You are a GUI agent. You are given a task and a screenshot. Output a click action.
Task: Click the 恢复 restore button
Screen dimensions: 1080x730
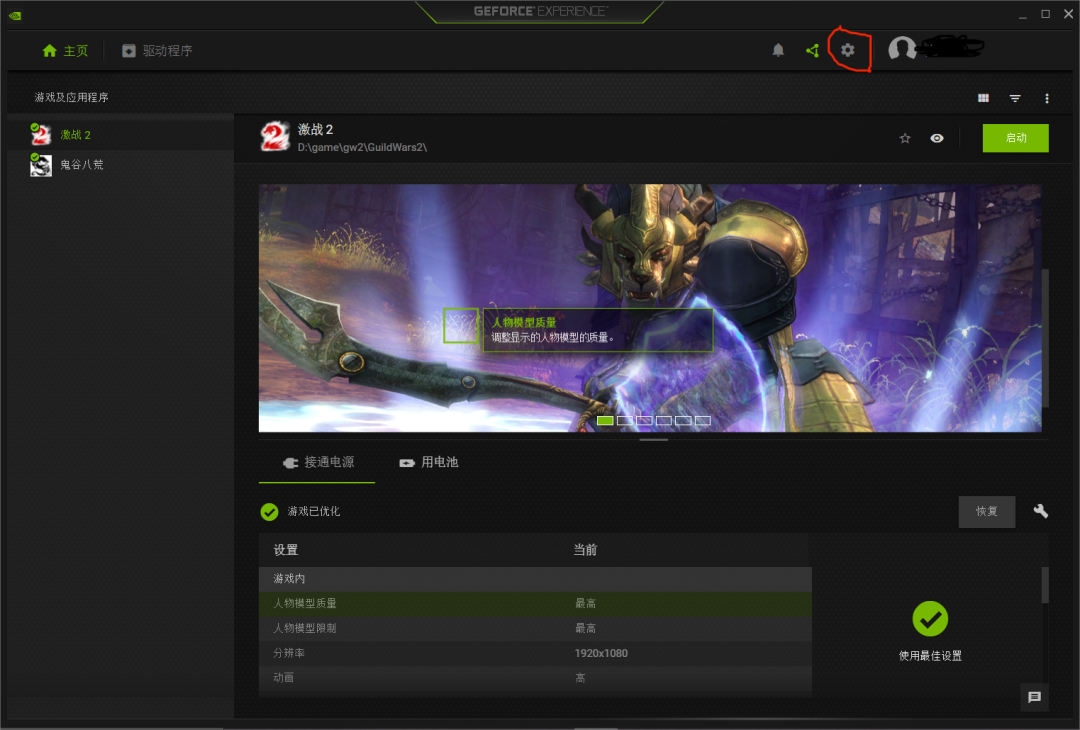tap(987, 512)
